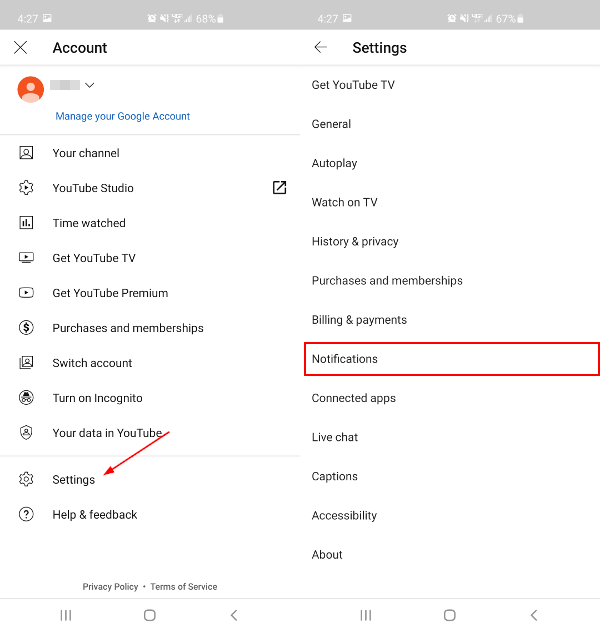
Task: Tap the YouTube Studio gear icon
Action: 26,188
